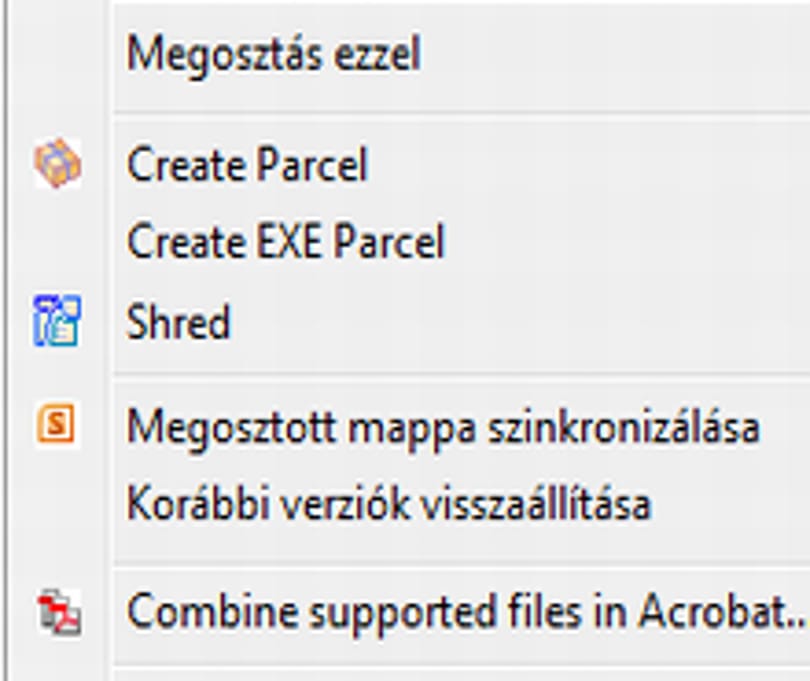Restore previous versions via Korábbi verziók
The height and width of the screenshot is (681, 810).
pyautogui.click(x=389, y=503)
